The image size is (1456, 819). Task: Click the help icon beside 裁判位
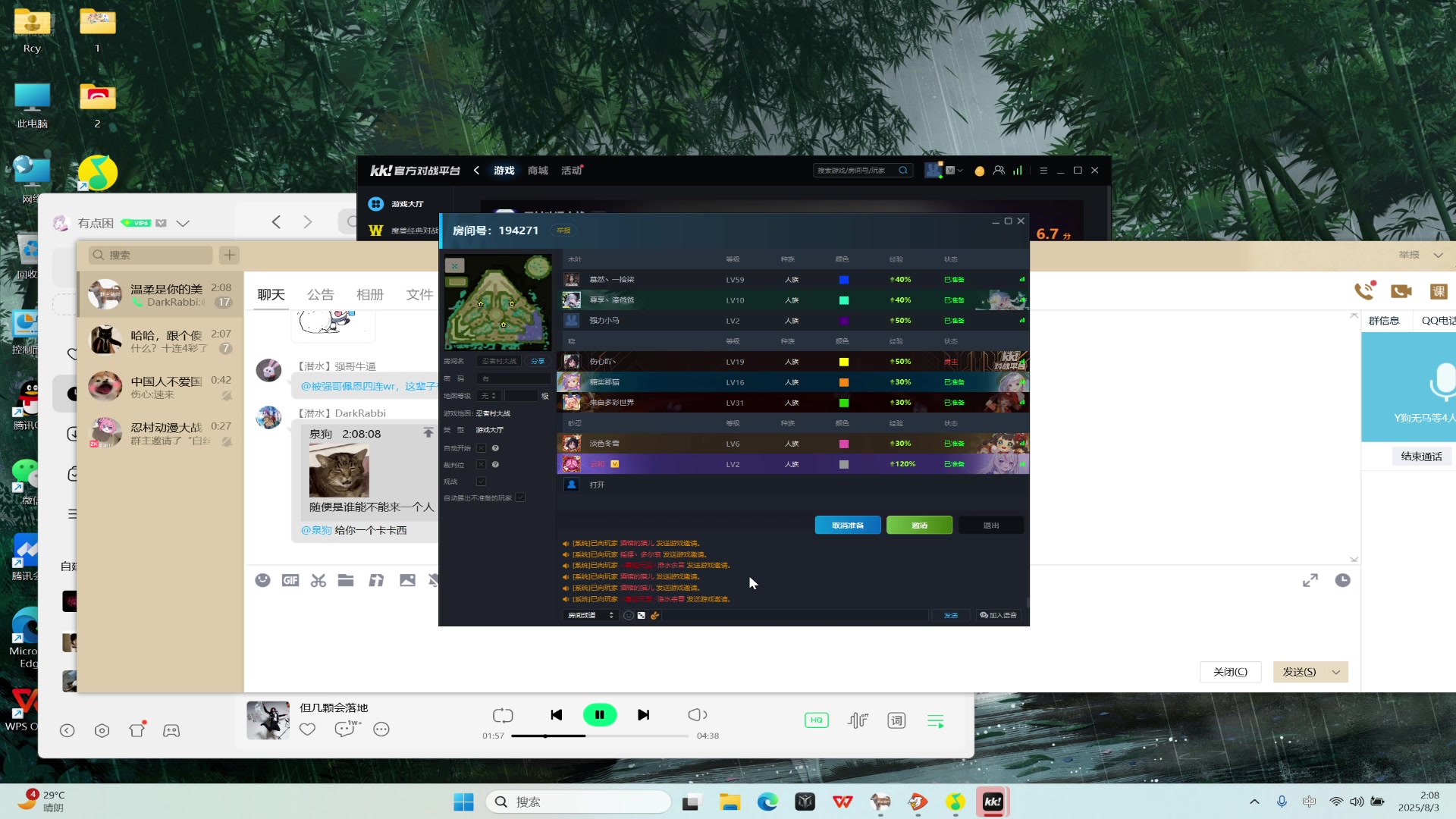coord(495,465)
